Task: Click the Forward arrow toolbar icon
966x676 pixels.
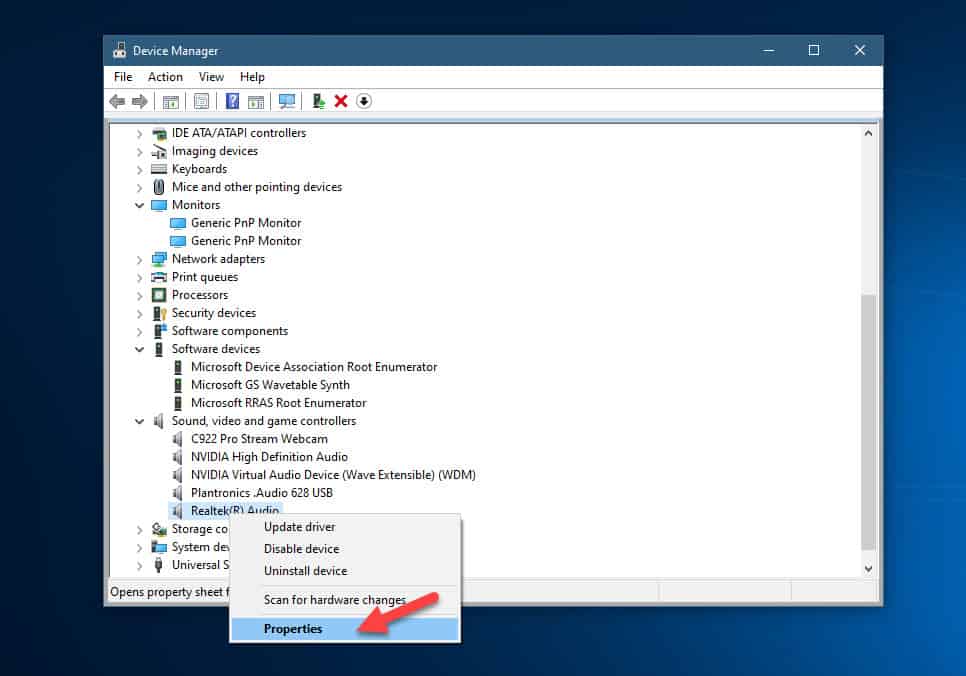Action: point(140,101)
